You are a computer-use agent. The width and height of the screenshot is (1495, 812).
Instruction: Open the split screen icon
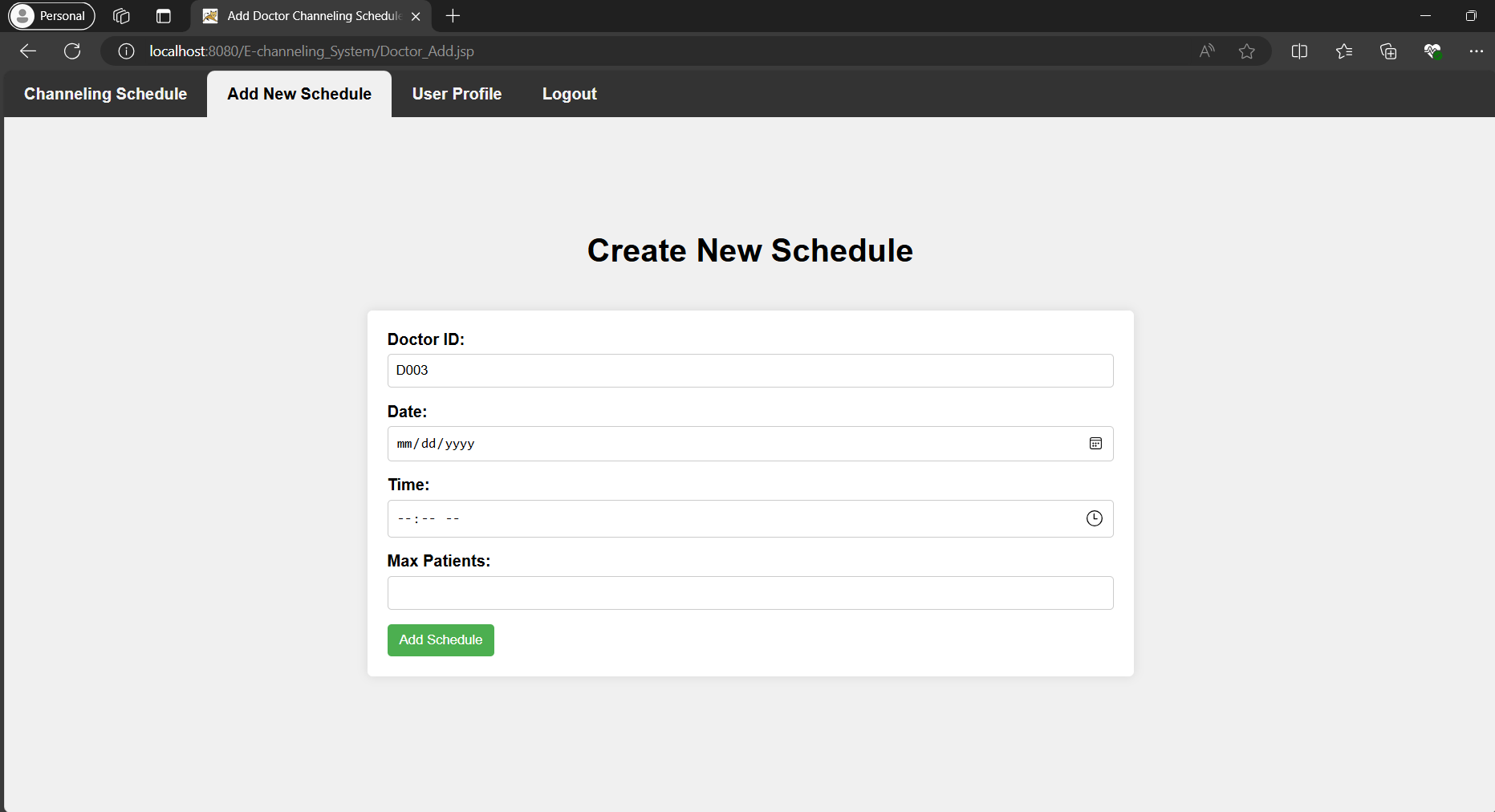click(x=1299, y=51)
